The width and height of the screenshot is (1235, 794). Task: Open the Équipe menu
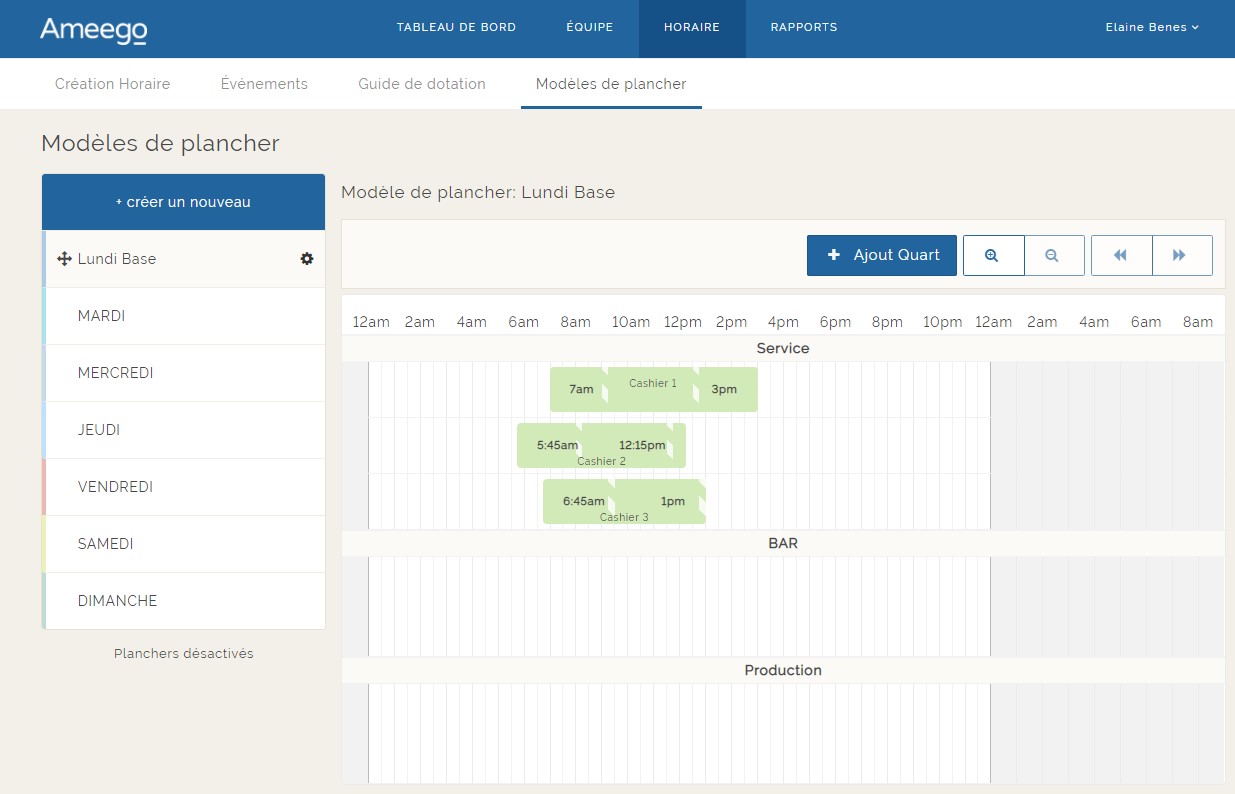tap(589, 28)
